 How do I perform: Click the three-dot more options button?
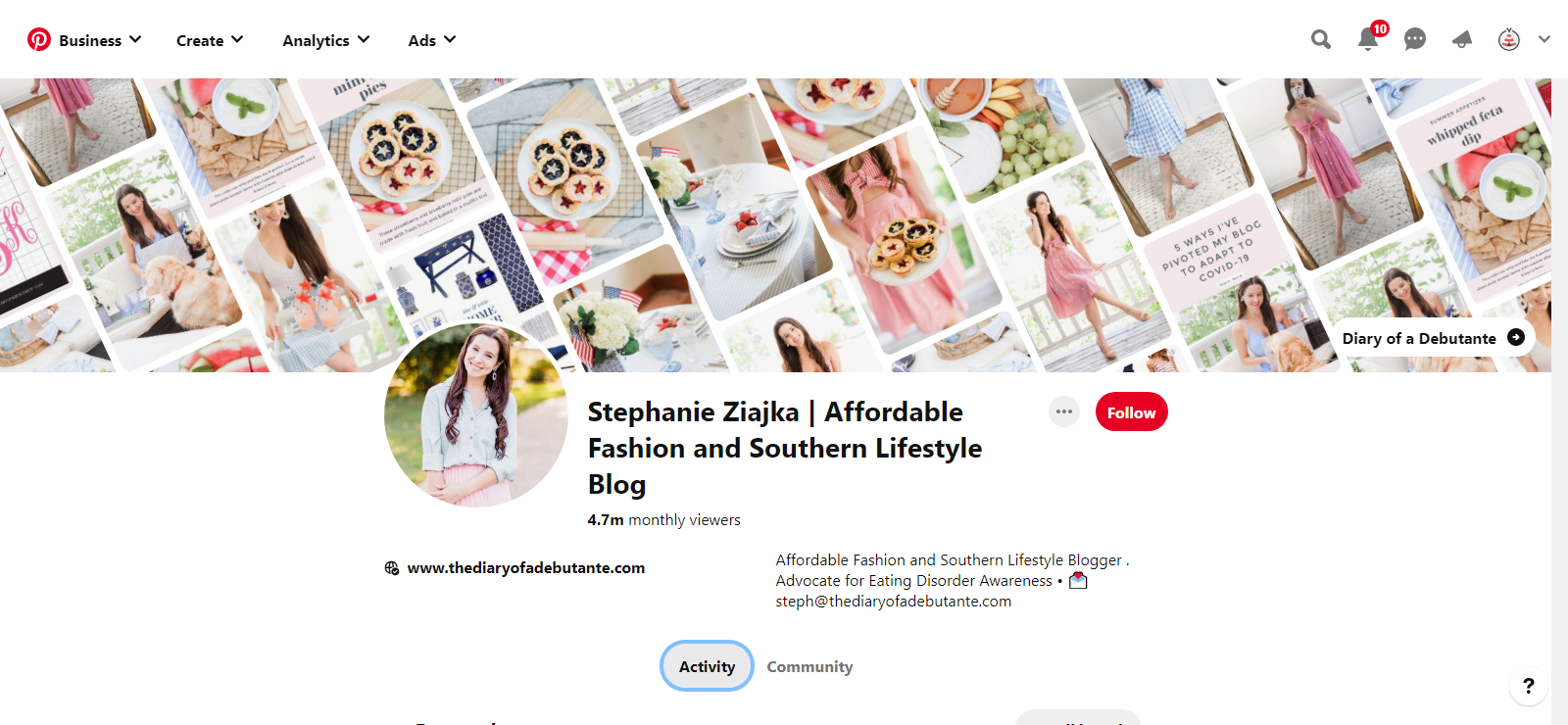(1063, 411)
